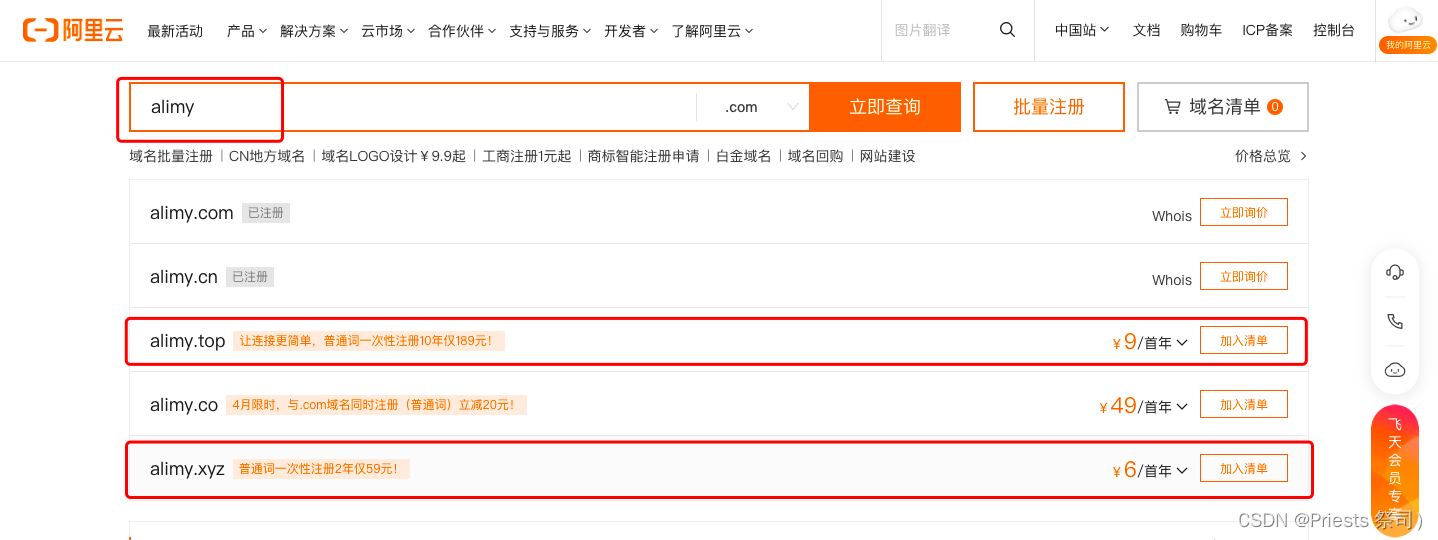This screenshot has width=1438, height=540.
Task: Open CN地方域名 link
Action: [x=267, y=156]
